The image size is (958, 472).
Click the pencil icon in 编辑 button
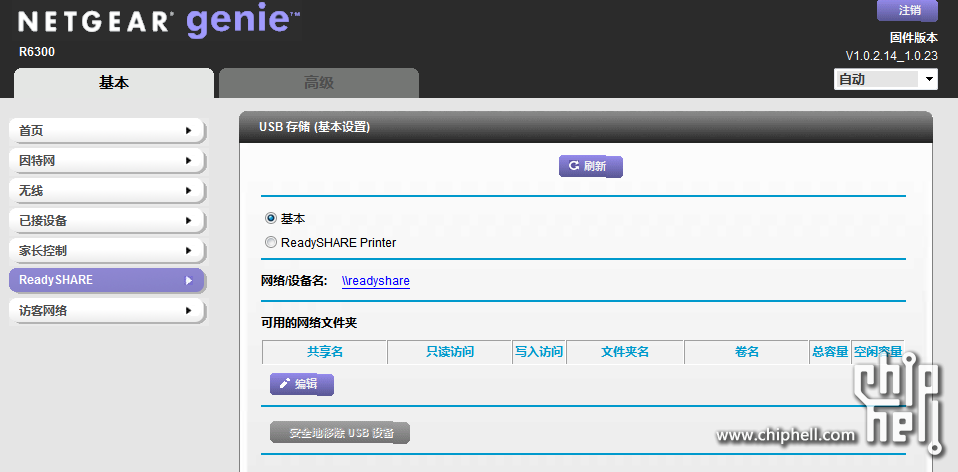pos(284,384)
